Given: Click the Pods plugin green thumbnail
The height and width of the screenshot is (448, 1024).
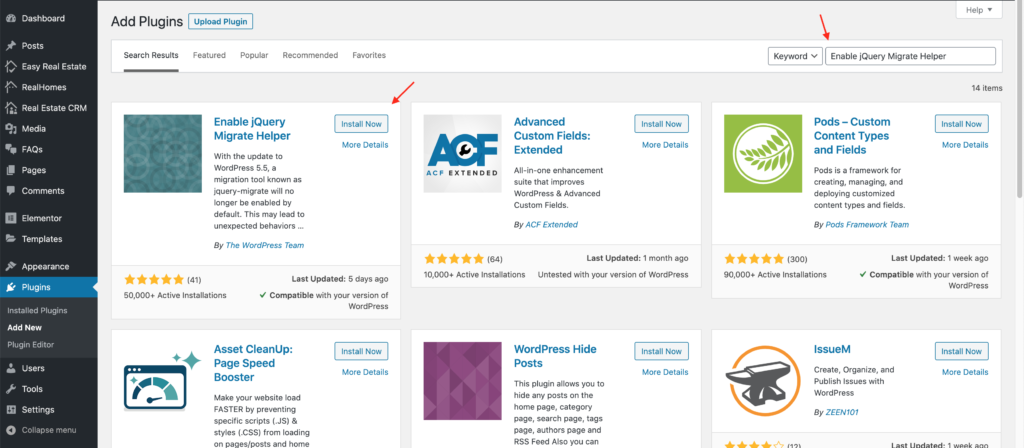Looking at the screenshot, I should point(763,153).
